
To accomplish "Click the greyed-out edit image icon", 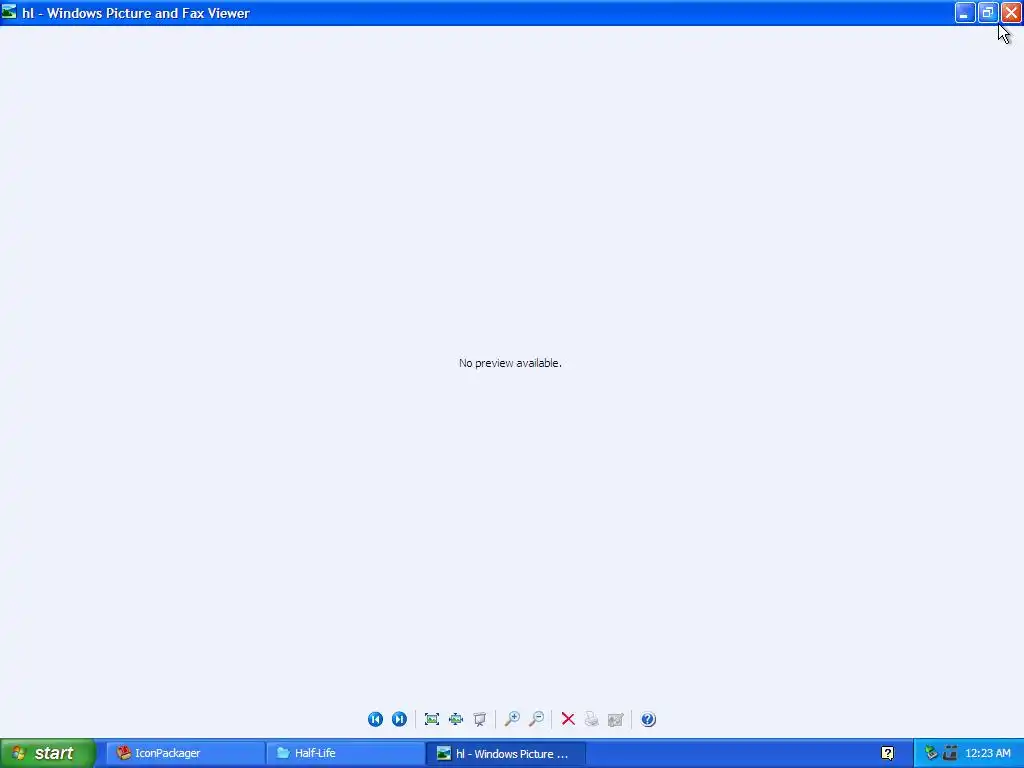I will click(615, 719).
